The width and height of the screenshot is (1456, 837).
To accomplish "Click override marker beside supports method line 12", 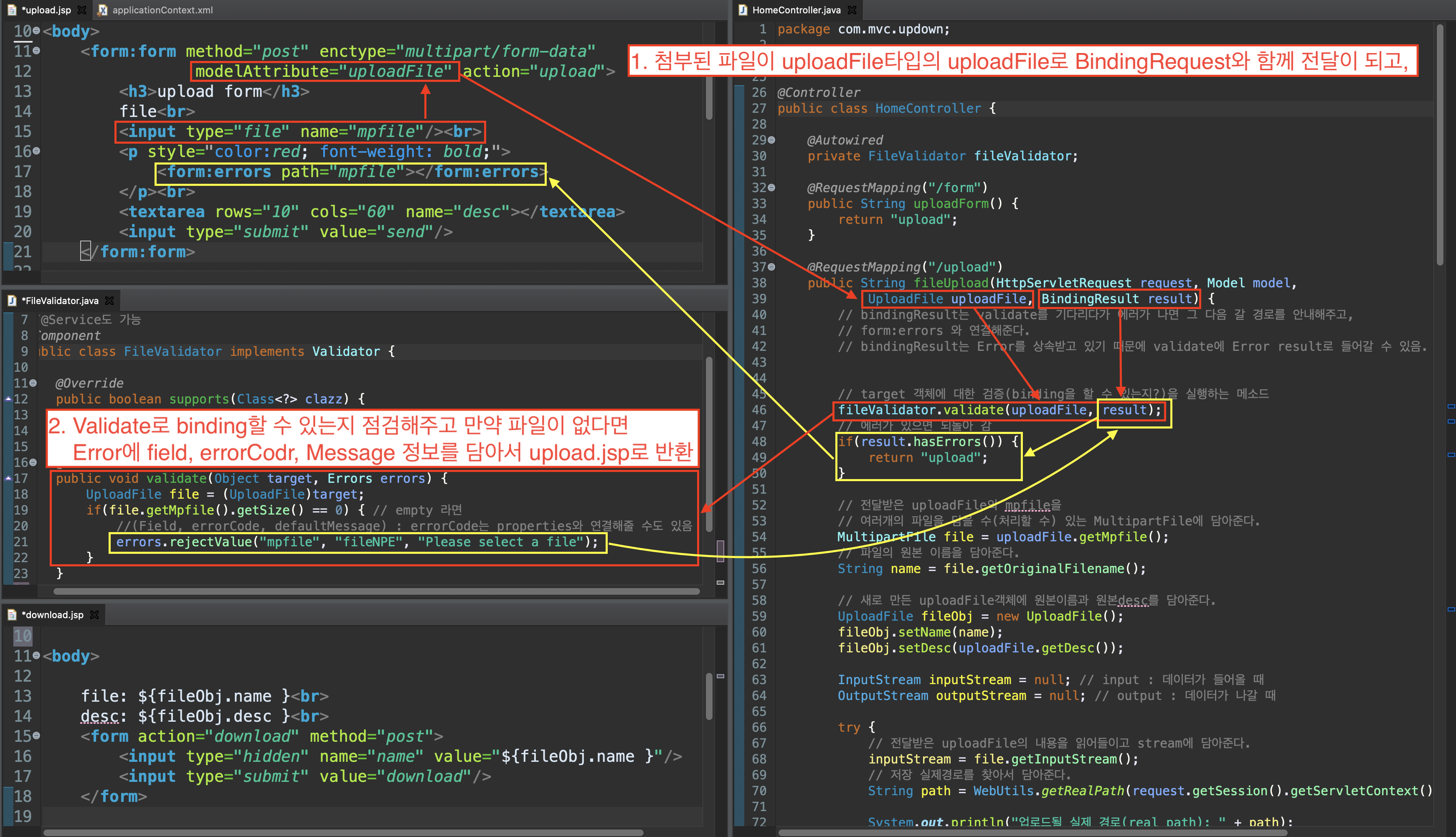I will pyautogui.click(x=9, y=398).
